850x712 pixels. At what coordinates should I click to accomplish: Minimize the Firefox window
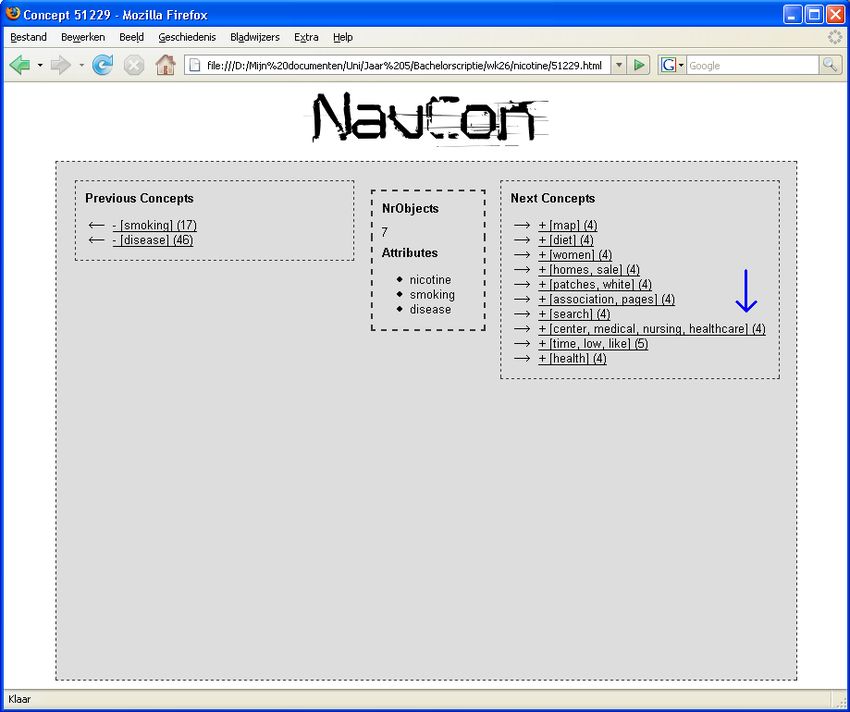793,14
